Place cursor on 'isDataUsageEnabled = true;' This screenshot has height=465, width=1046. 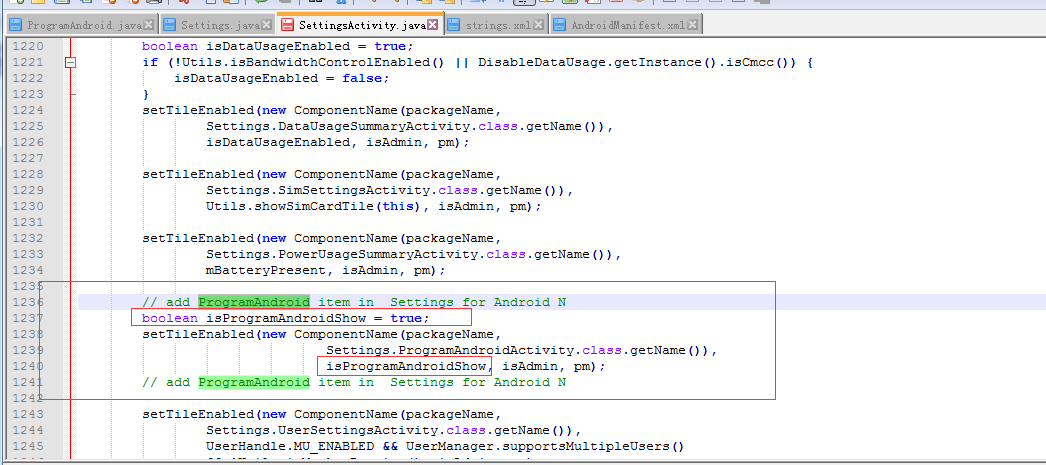[x=310, y=47]
